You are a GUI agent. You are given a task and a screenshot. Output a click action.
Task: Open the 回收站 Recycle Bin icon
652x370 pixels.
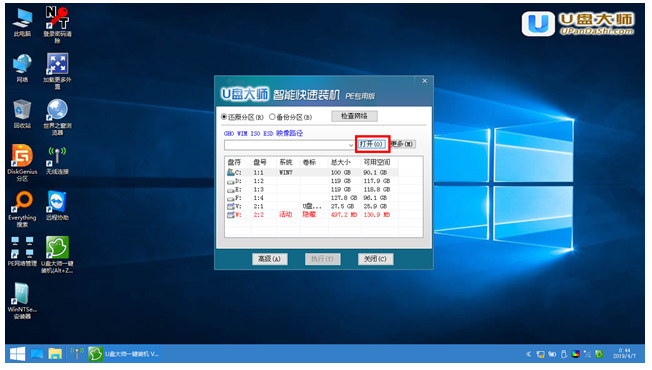coord(22,114)
